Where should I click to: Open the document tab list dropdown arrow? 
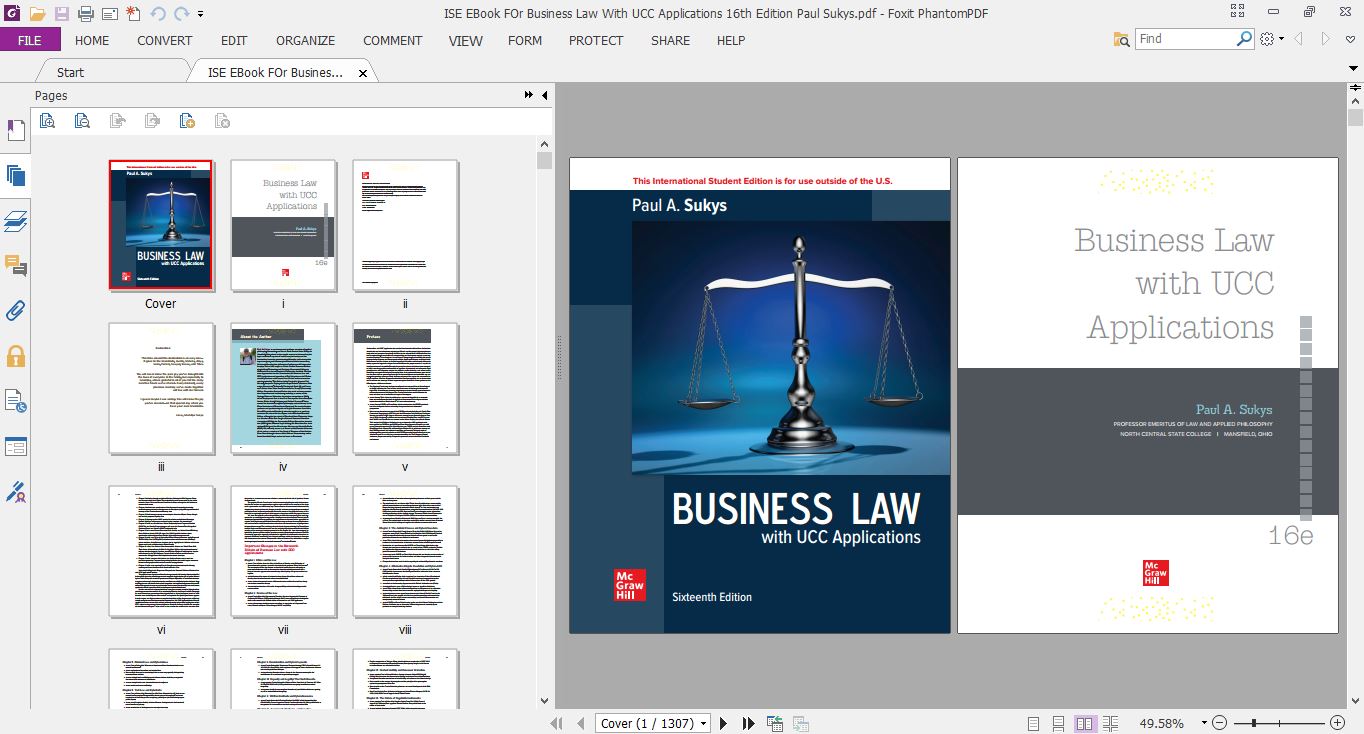pos(1355,68)
